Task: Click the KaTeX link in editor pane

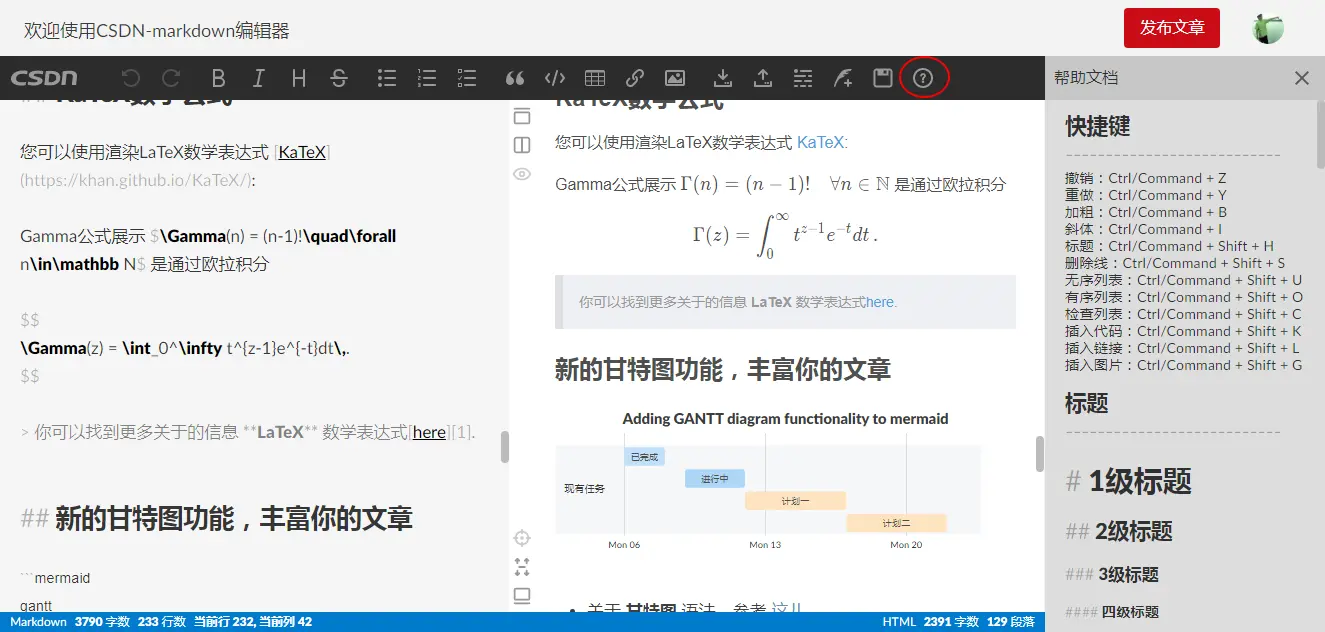Action: (302, 152)
